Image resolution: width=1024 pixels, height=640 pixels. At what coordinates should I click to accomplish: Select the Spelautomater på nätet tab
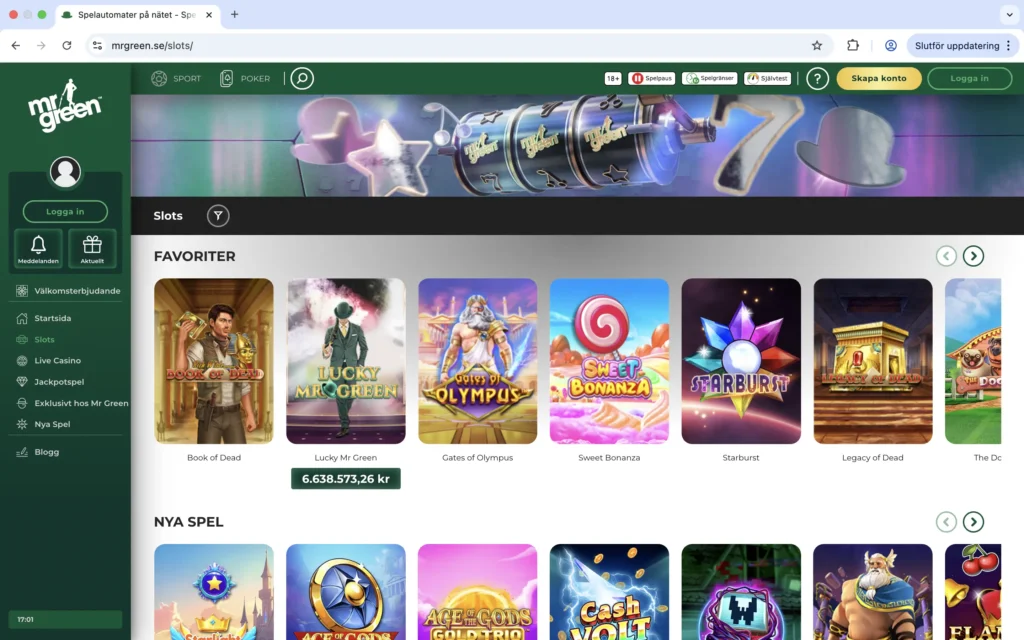pos(136,14)
